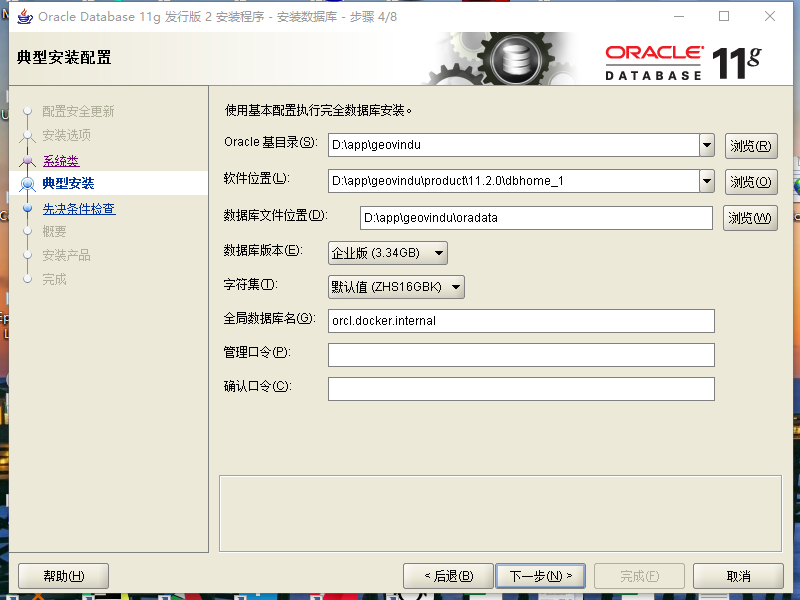Click the 安装选项 step label
Viewport: 800px width, 600px height.
[66, 135]
